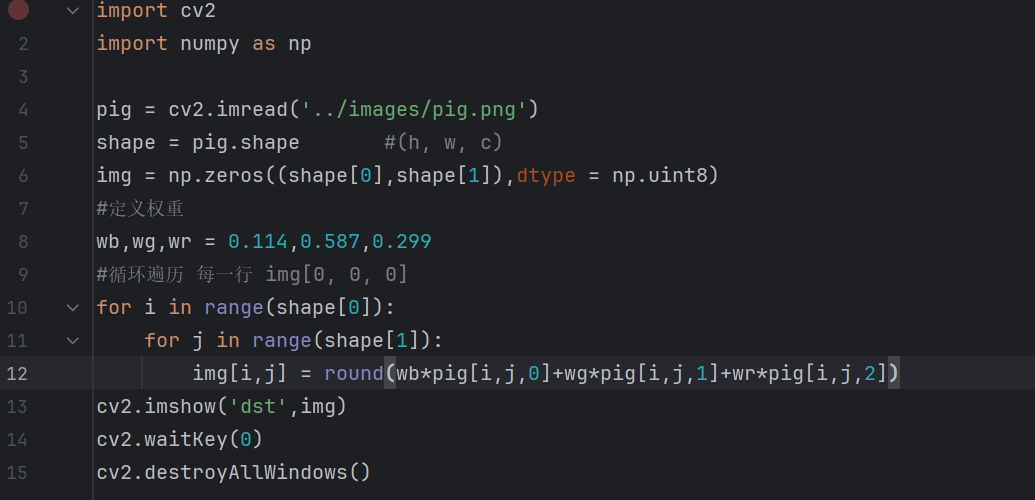Click line number 2 in gutter

(24, 44)
